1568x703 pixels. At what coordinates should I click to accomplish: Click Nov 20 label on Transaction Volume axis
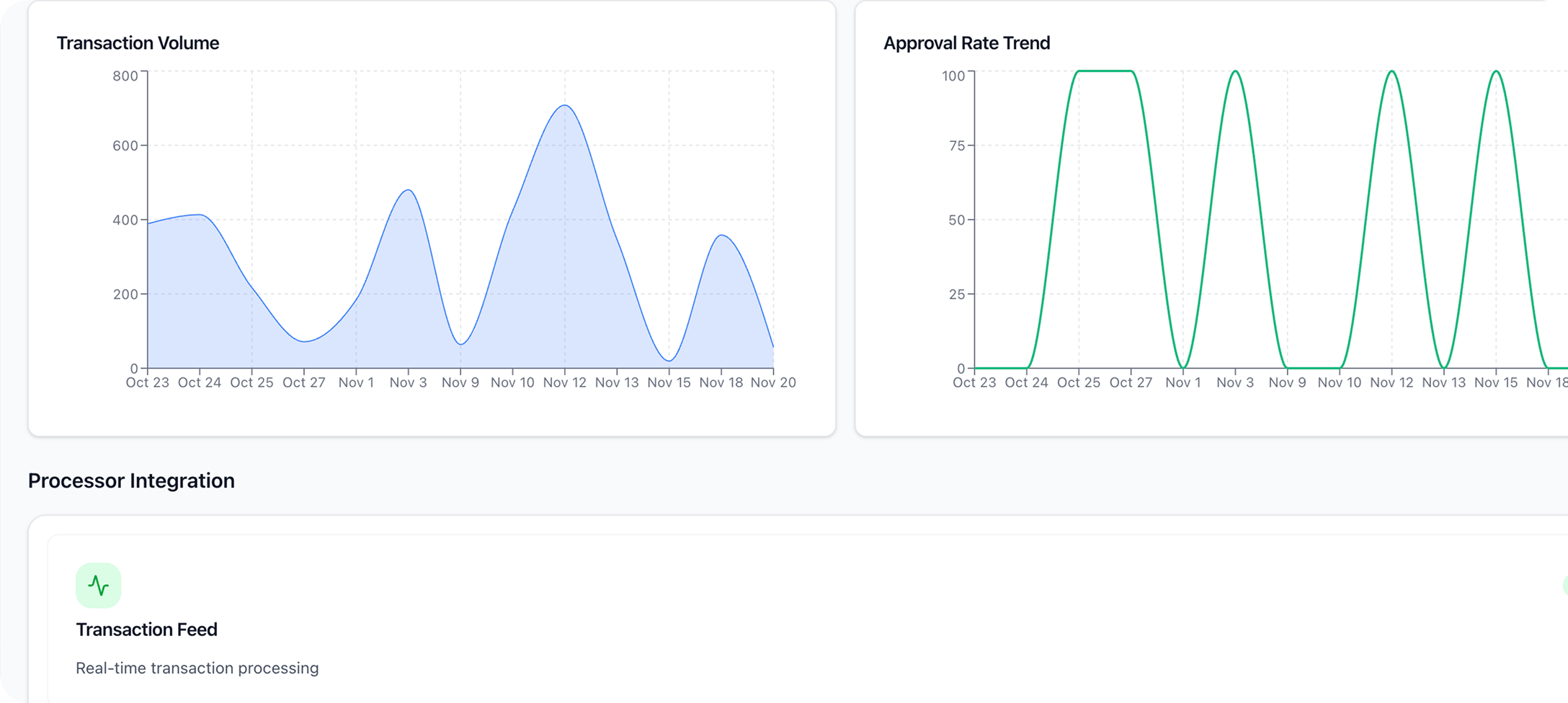772,382
